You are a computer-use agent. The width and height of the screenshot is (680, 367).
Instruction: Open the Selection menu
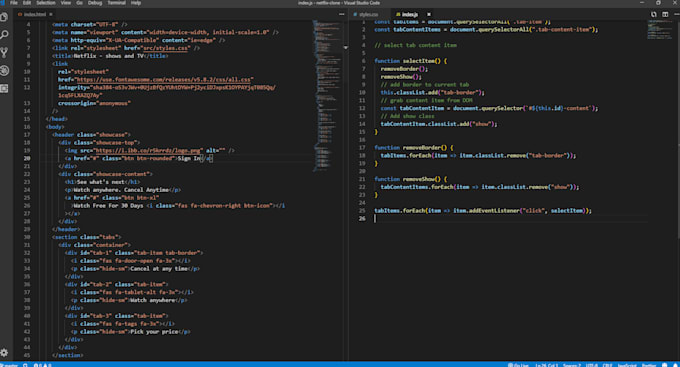46,3
